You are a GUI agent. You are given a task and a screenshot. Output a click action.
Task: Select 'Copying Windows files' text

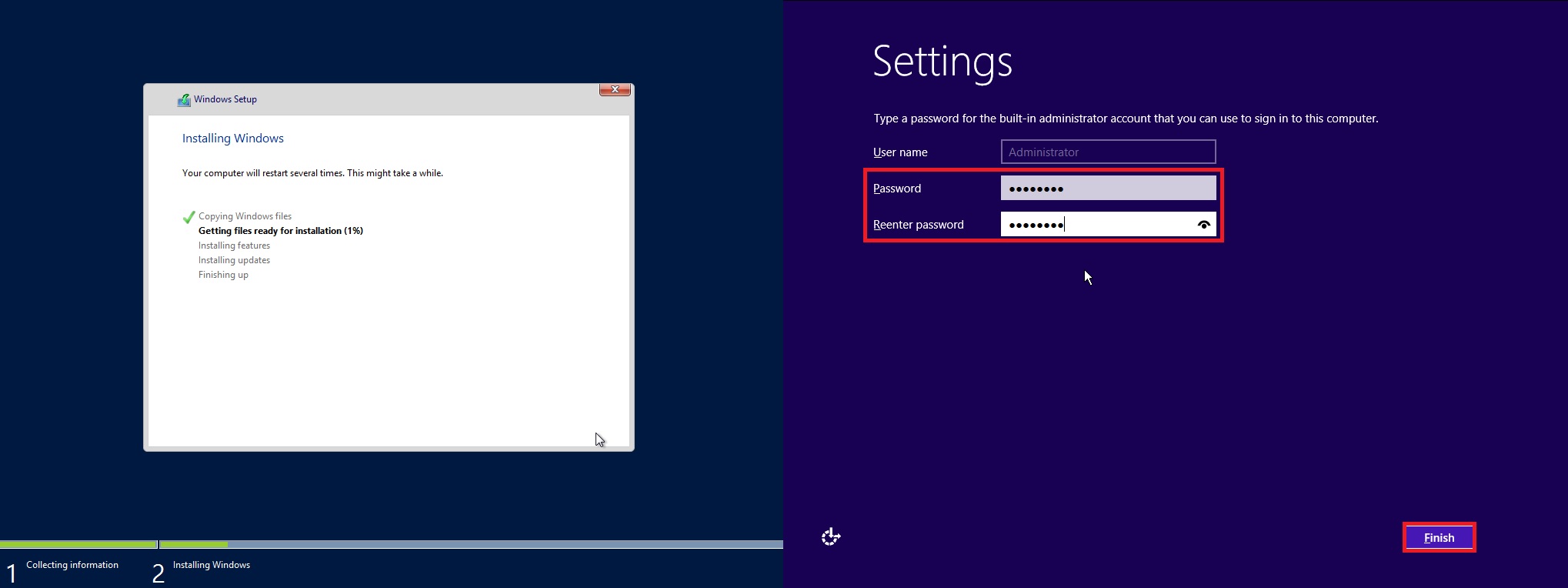(245, 216)
